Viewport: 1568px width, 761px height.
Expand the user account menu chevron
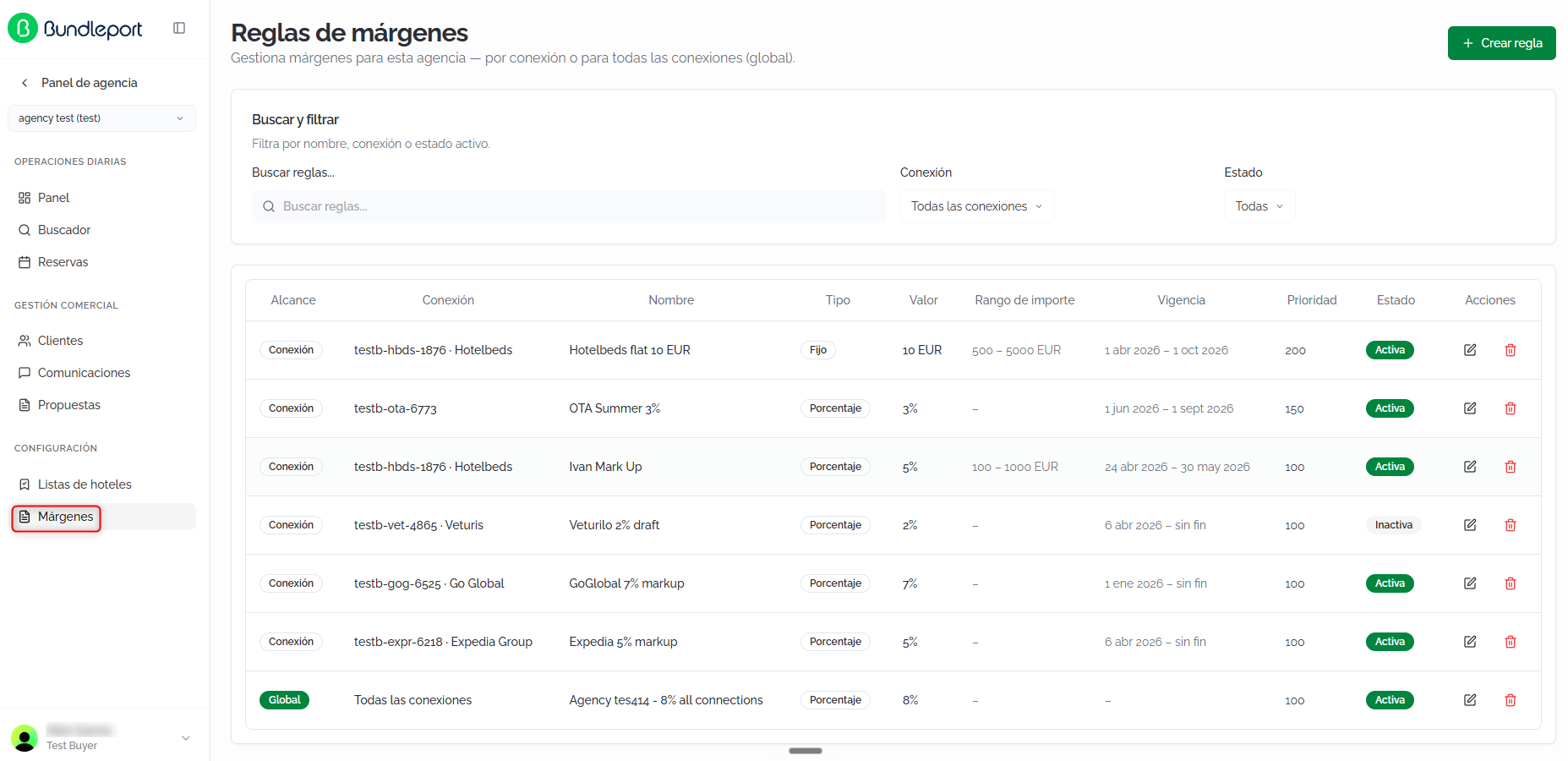pos(186,738)
